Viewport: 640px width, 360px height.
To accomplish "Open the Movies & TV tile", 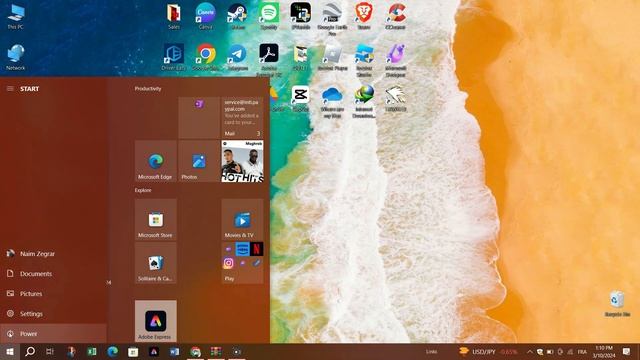I will (242, 219).
